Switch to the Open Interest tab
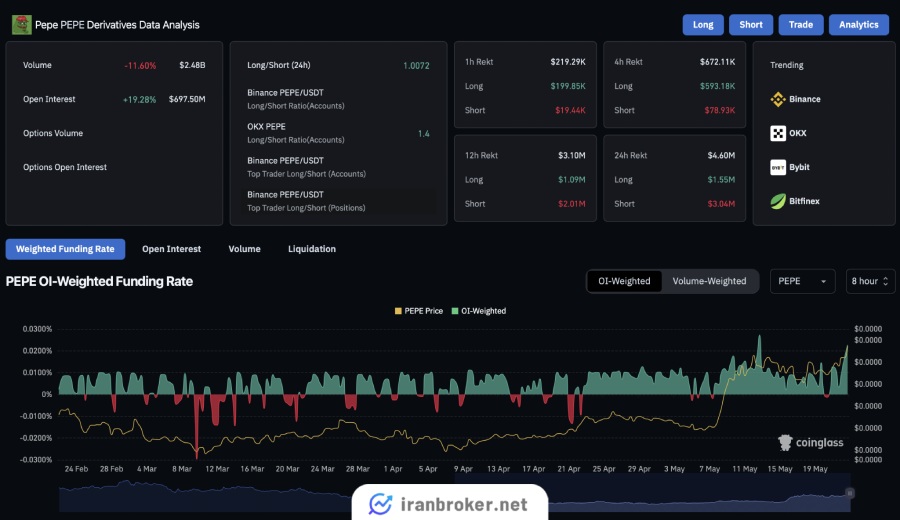The height and width of the screenshot is (520, 900). point(172,249)
